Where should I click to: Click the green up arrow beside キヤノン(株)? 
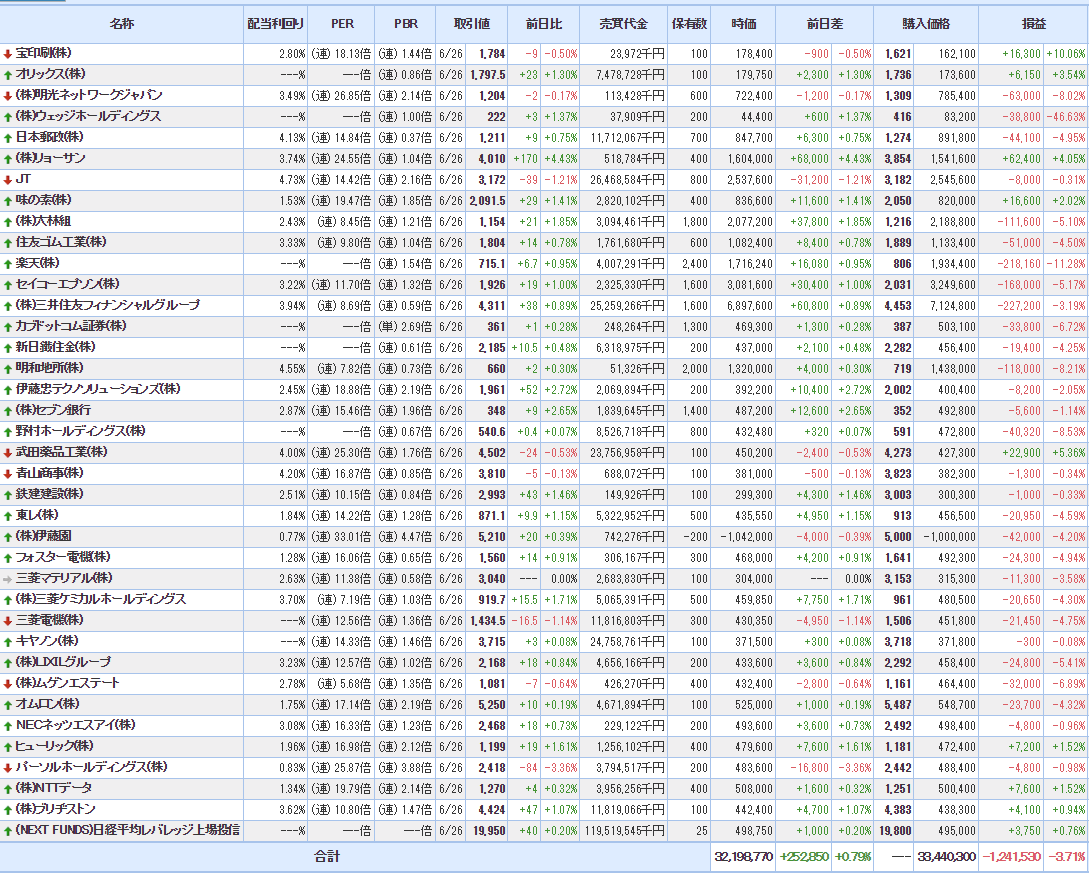[x=8, y=641]
